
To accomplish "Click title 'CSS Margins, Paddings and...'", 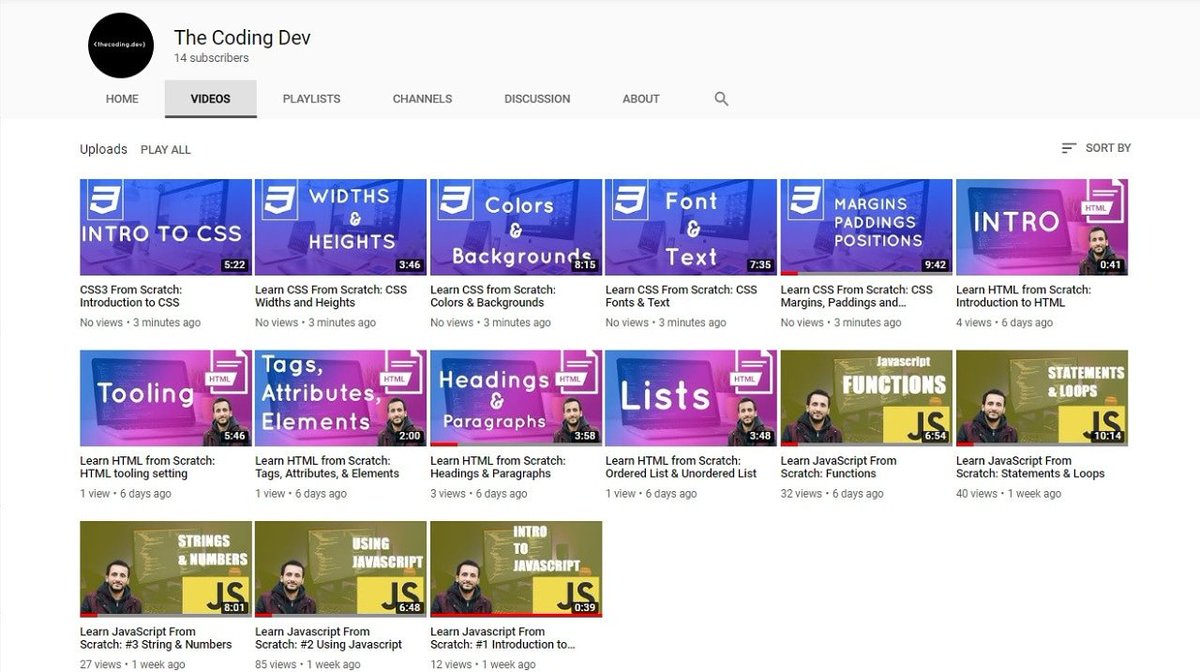I will [x=856, y=296].
